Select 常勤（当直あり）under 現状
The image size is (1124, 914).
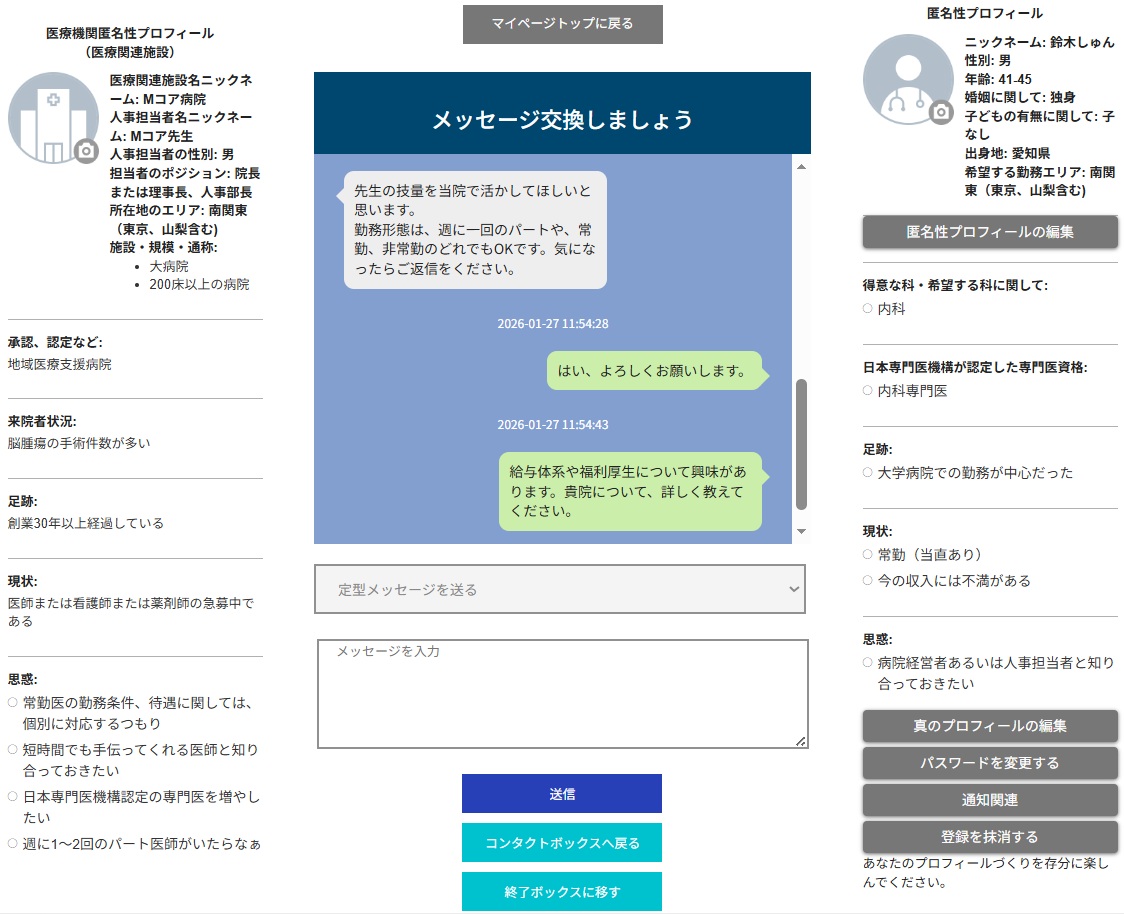click(865, 553)
